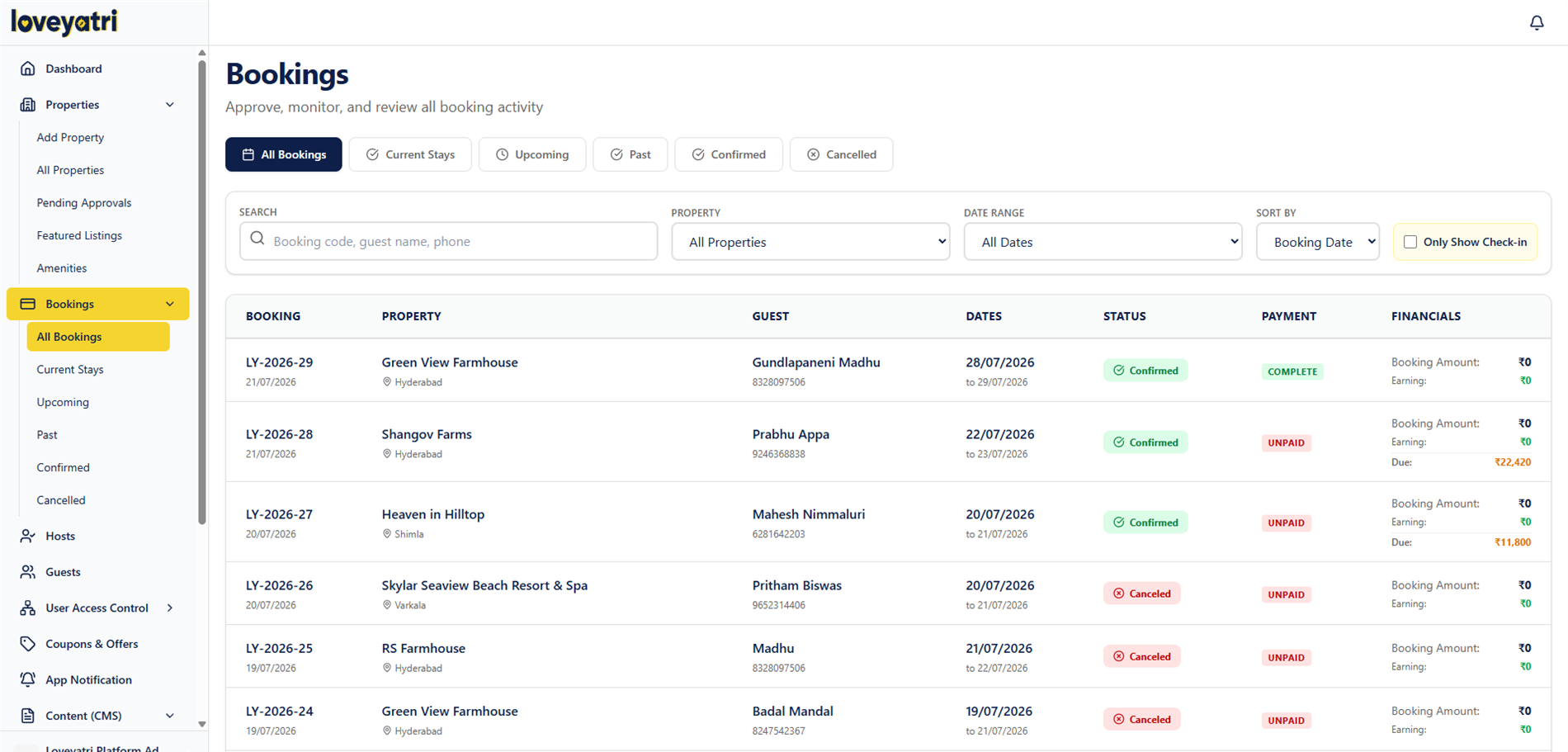Viewport: 1568px width, 752px height.
Task: Open the Date Range dropdown
Action: (1103, 242)
